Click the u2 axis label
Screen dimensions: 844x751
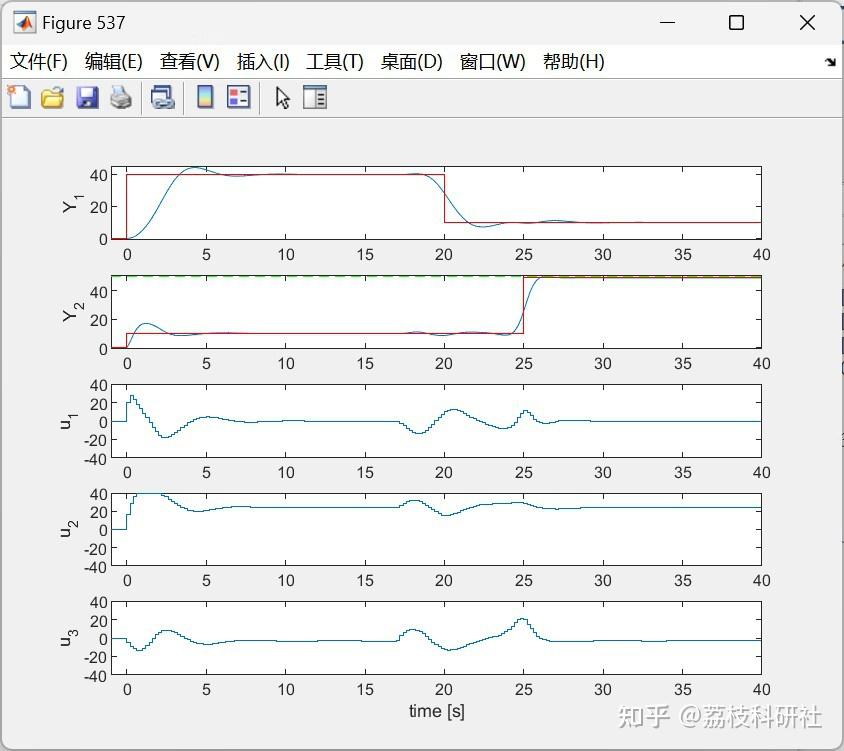pos(68,529)
